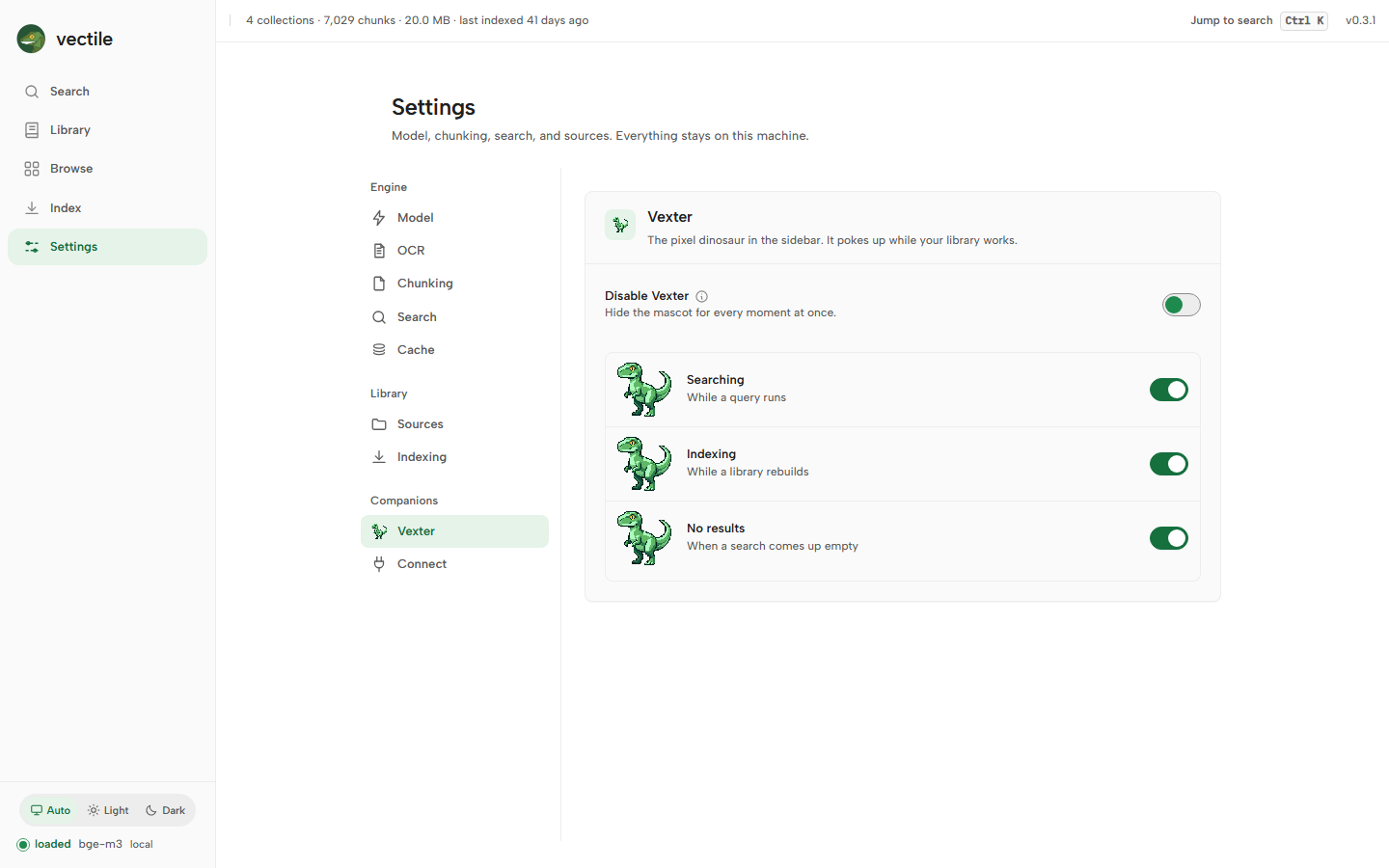Click the Ctrl K shortcut badge
The width and height of the screenshot is (1389, 868).
[x=1304, y=20]
